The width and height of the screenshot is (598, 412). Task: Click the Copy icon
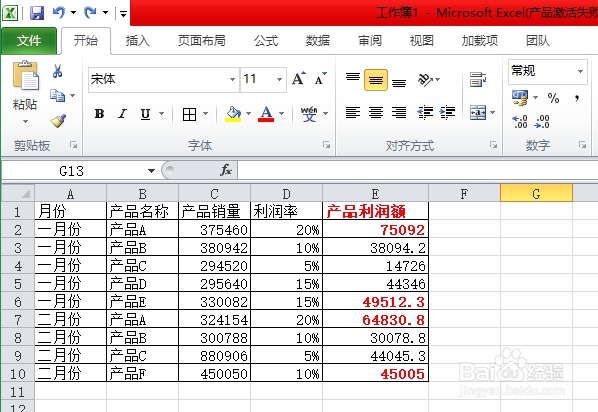pyautogui.click(x=58, y=95)
